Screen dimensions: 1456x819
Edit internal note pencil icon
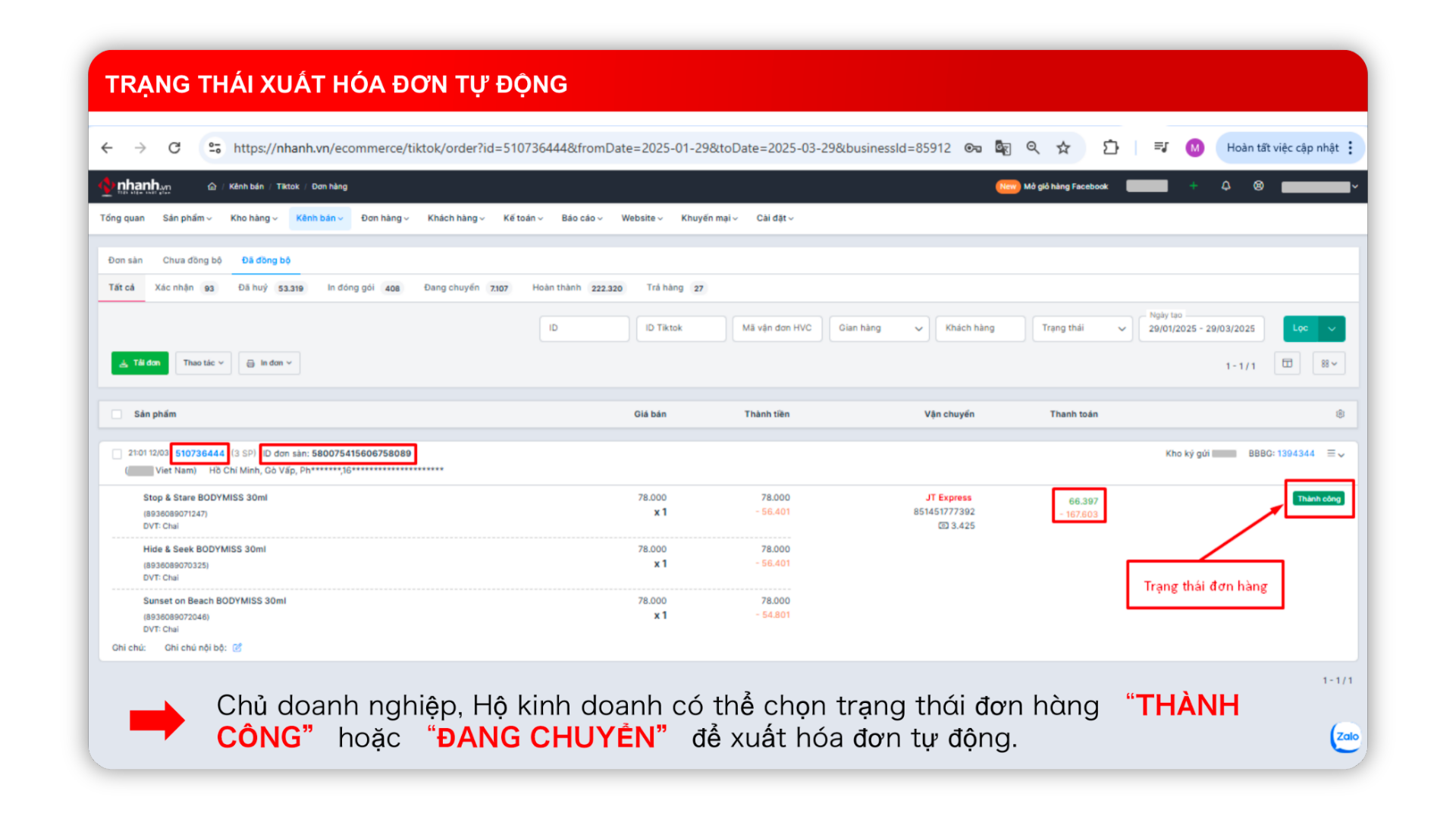point(237,648)
